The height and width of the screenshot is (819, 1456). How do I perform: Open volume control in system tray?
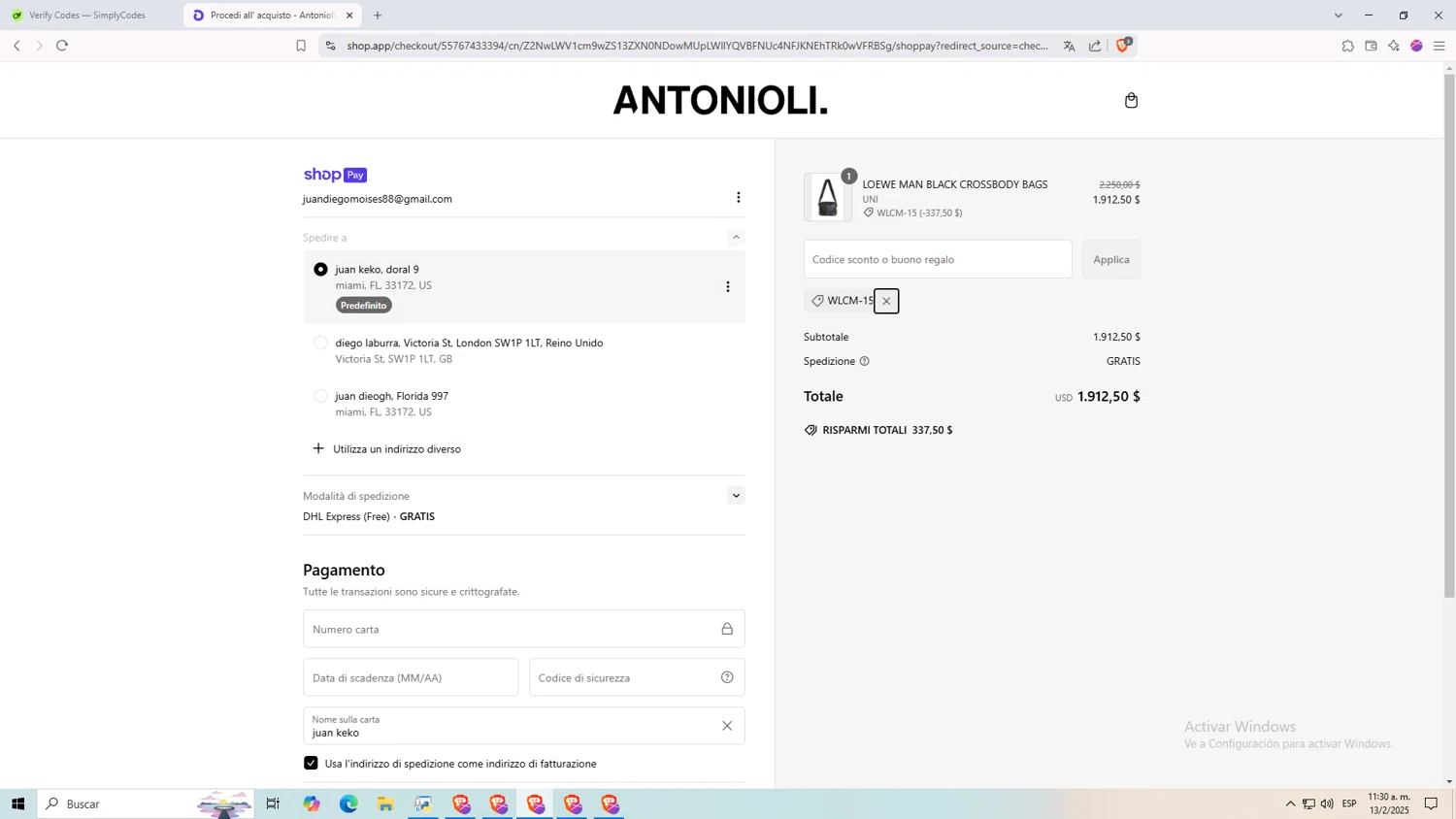coord(1327,803)
